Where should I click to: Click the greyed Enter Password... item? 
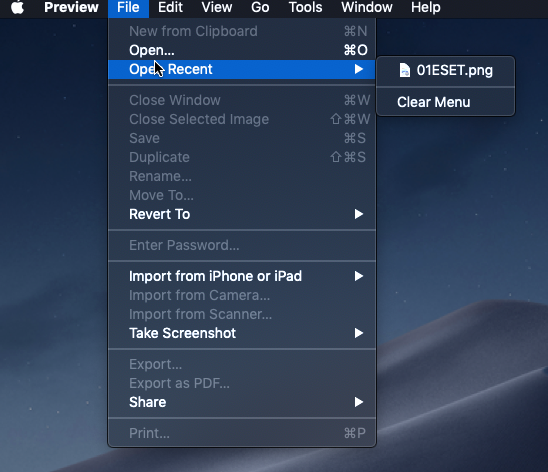coord(242,245)
